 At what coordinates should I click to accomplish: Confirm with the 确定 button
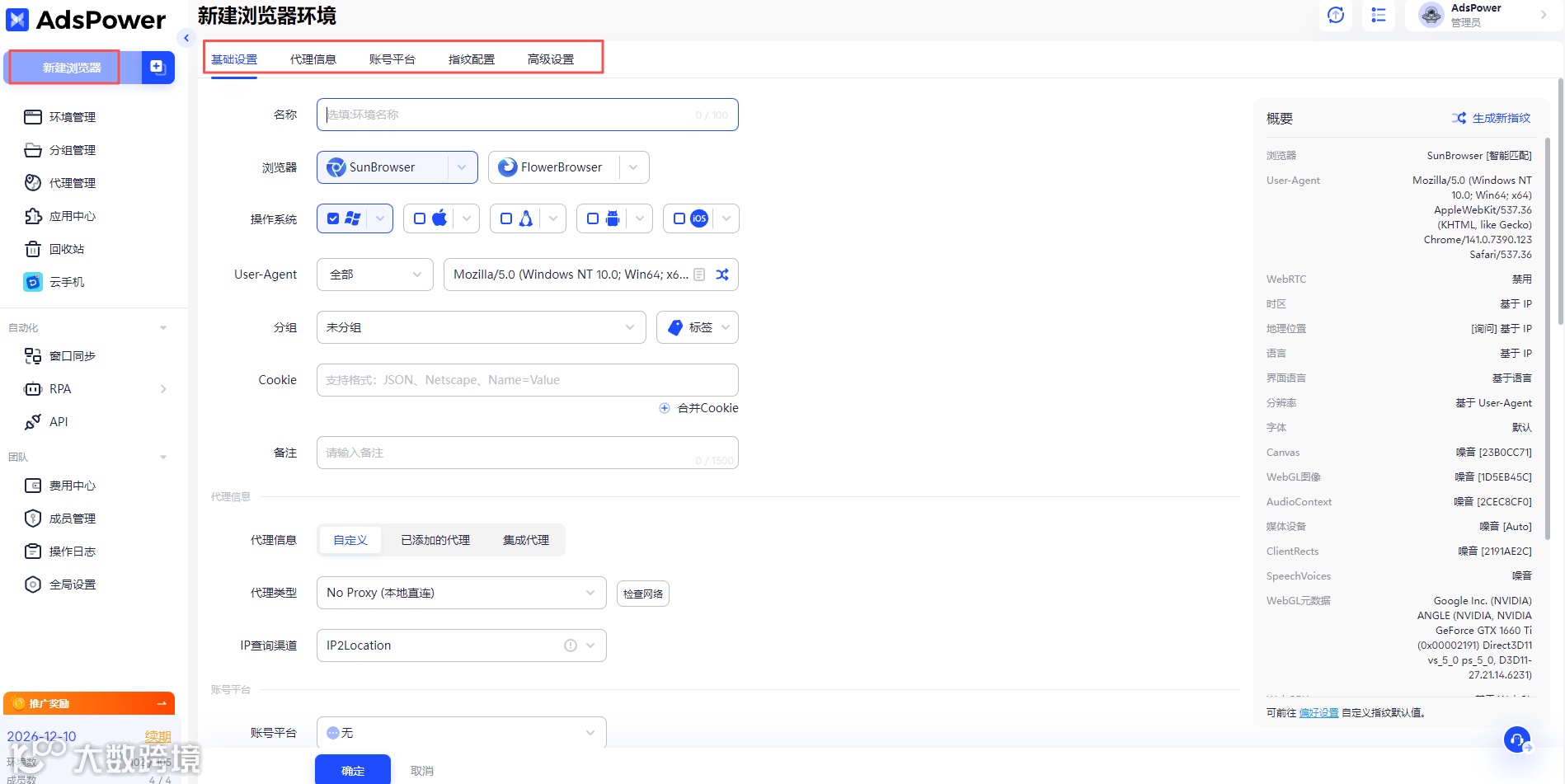point(353,771)
